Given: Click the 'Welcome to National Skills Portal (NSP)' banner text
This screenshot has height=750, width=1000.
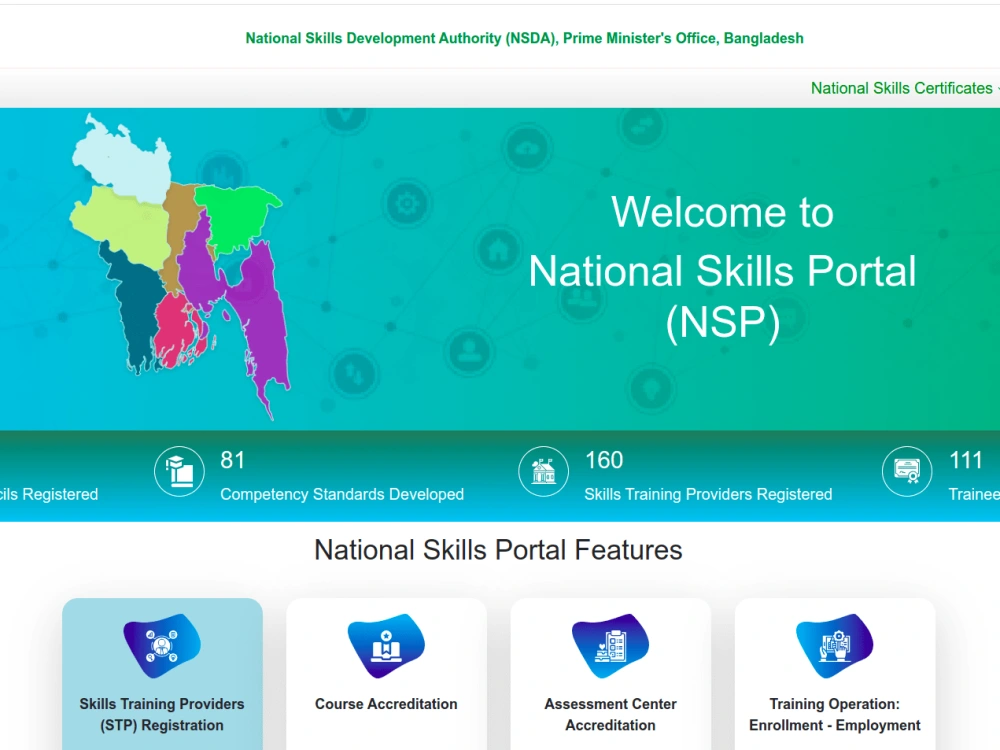Looking at the screenshot, I should (x=722, y=268).
